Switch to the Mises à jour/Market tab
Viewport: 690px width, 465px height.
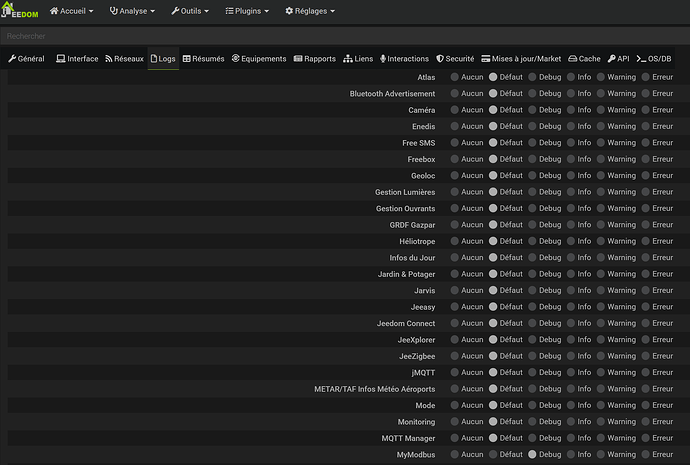point(521,59)
